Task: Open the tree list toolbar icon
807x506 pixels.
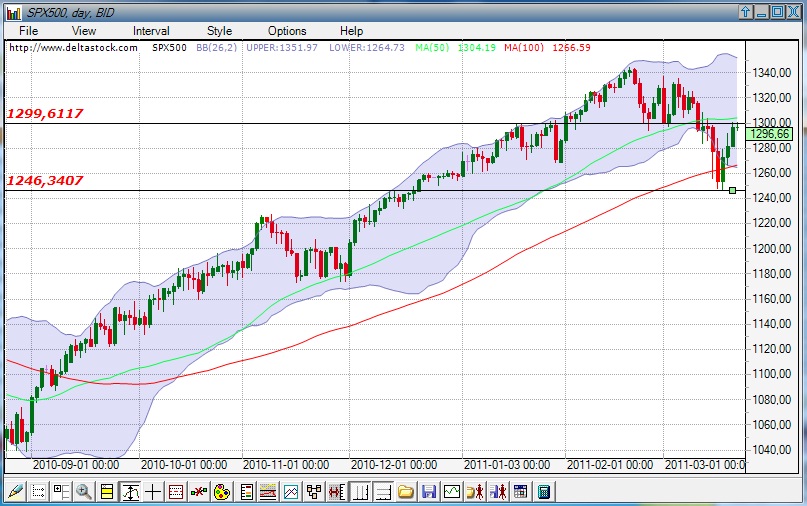Action: [61, 492]
